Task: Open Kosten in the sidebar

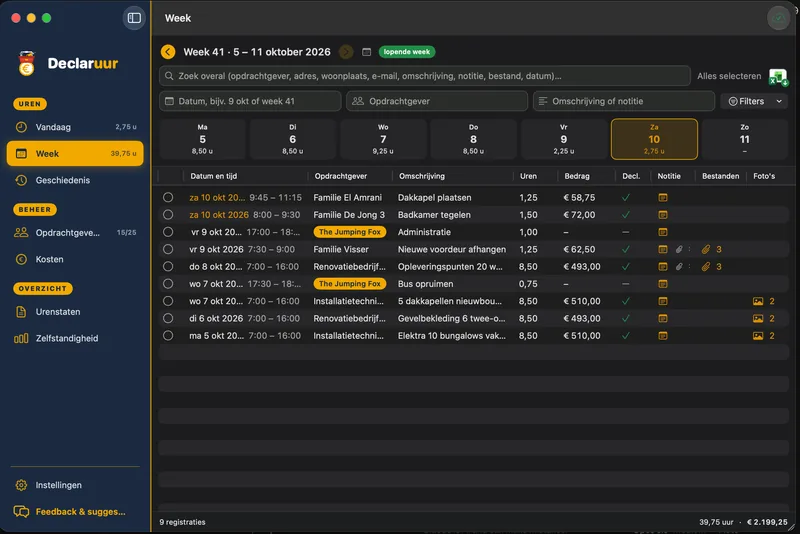Action: [75, 259]
